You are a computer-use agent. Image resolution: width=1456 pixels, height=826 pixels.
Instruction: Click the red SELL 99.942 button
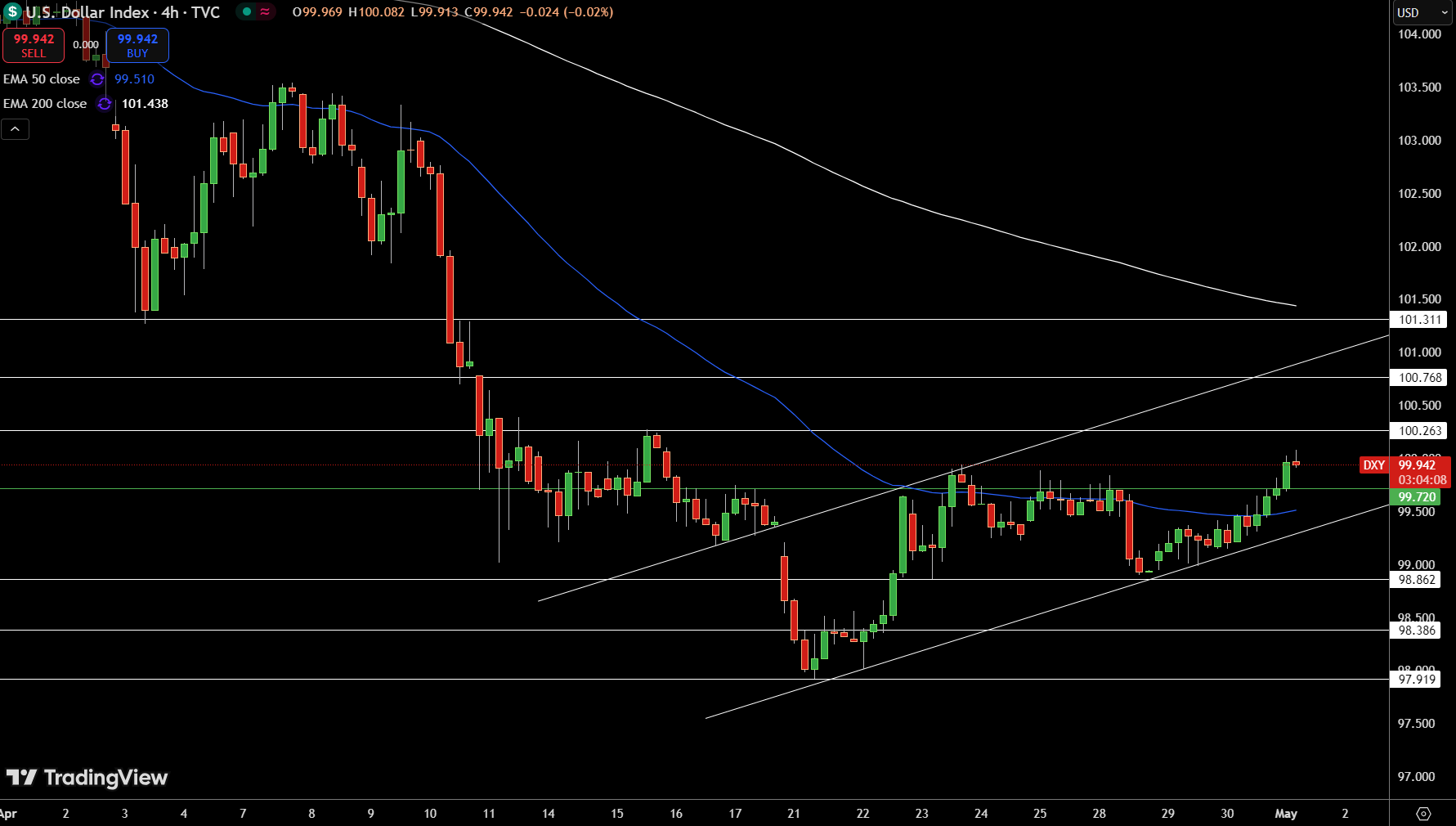coord(34,45)
